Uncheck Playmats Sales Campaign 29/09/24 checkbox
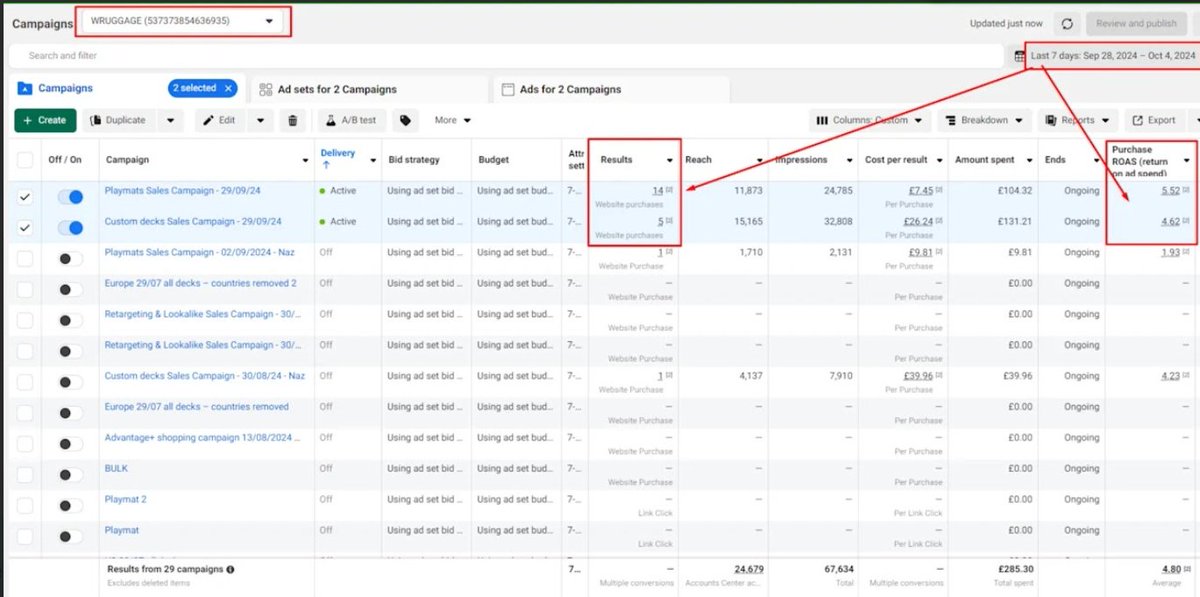 [x=25, y=197]
